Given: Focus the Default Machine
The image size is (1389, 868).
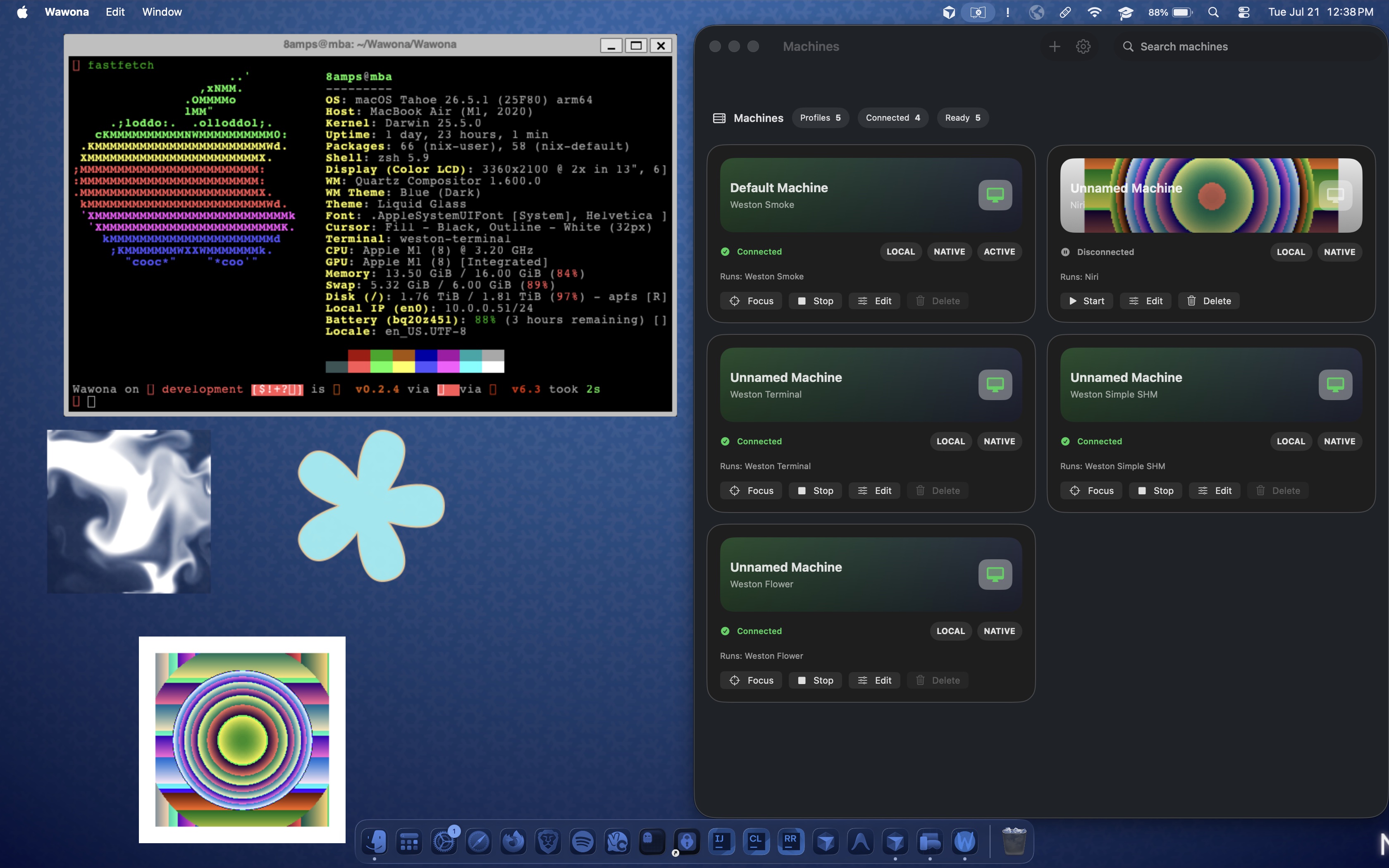Looking at the screenshot, I should 751,301.
